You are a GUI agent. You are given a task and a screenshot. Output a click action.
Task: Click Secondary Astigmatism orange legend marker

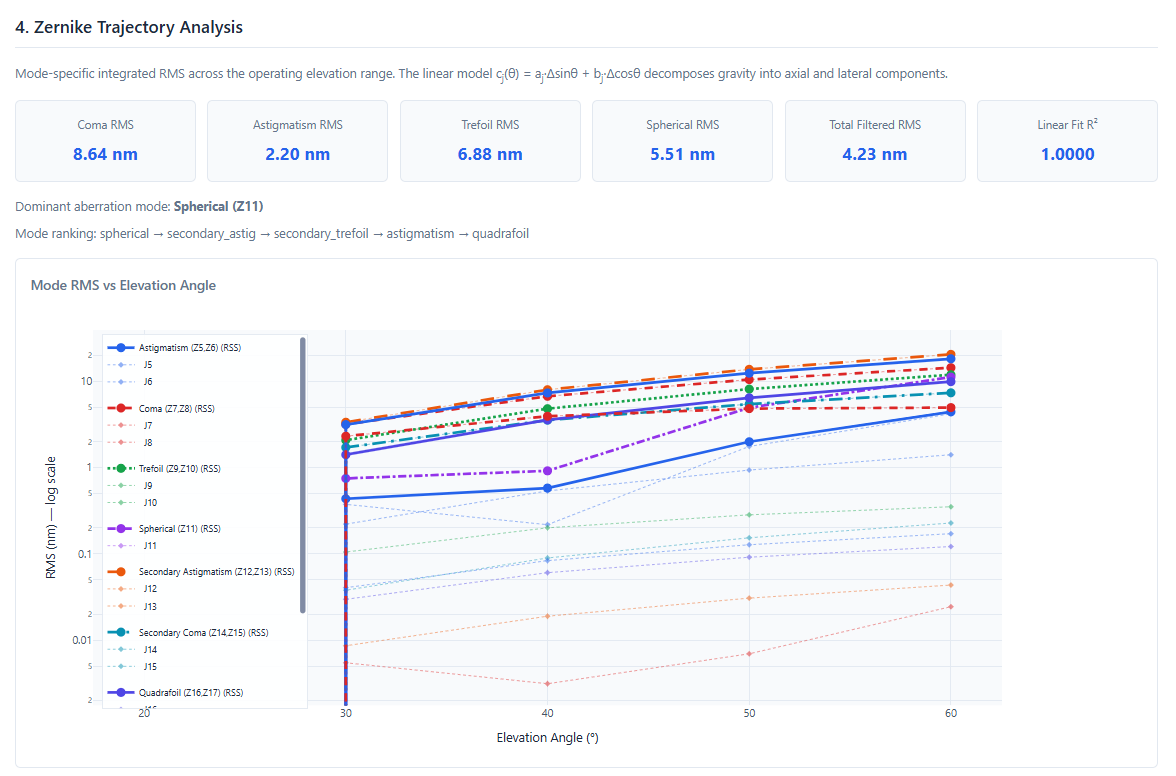[121, 572]
